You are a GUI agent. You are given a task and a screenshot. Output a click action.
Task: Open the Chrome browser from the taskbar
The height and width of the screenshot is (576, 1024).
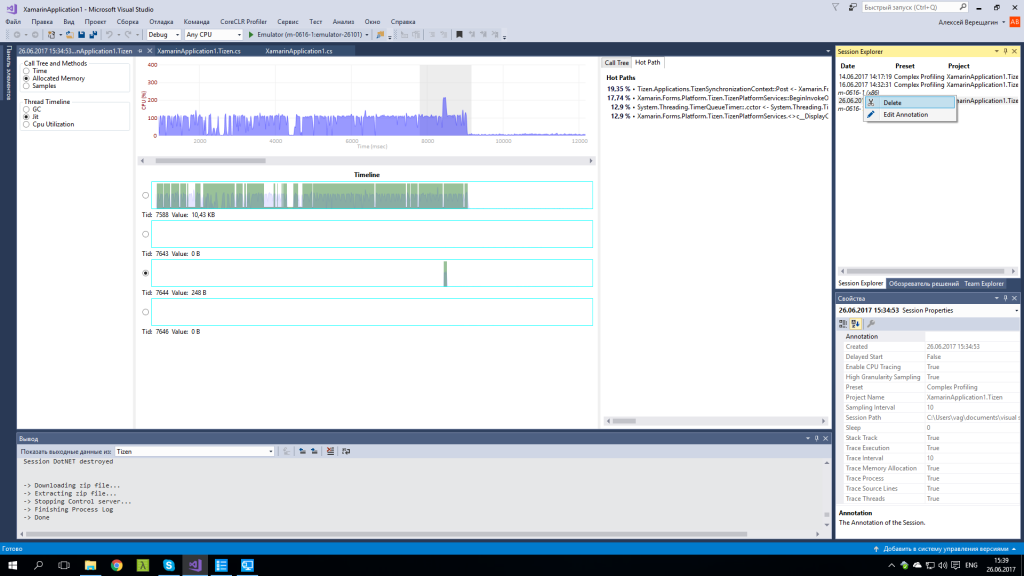tap(116, 566)
